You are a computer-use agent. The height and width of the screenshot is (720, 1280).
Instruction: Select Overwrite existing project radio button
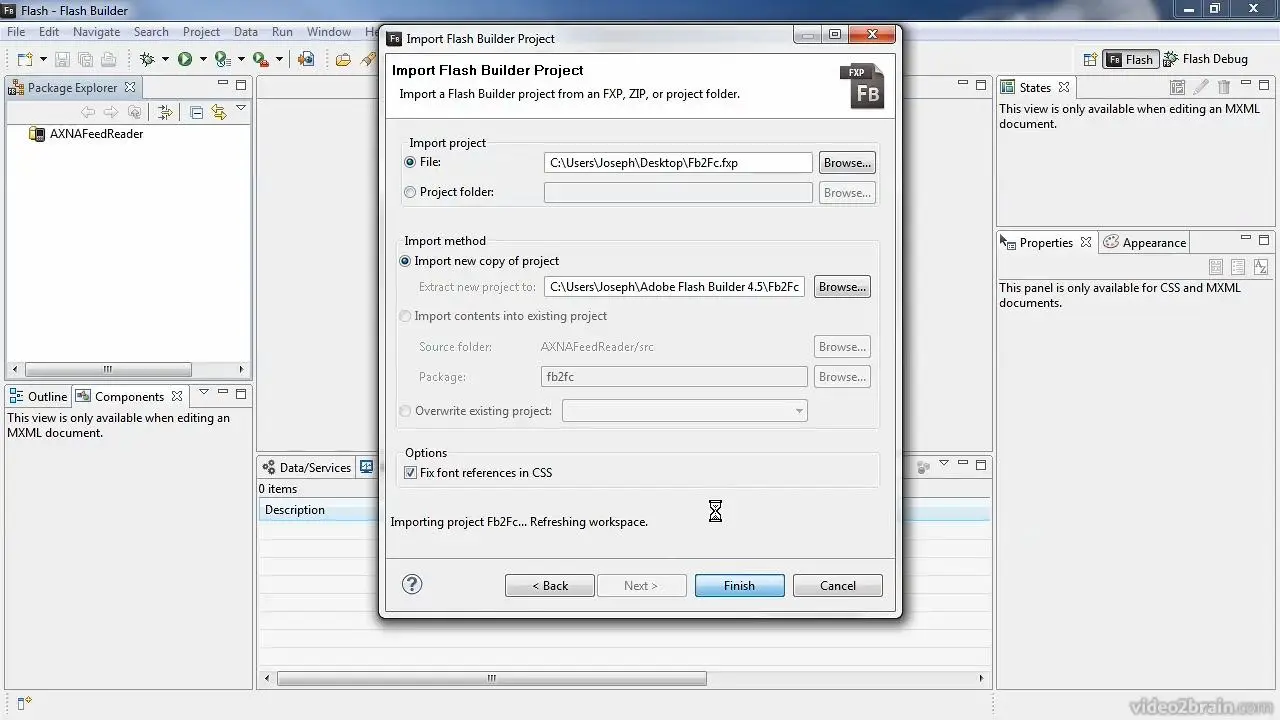pyautogui.click(x=405, y=411)
